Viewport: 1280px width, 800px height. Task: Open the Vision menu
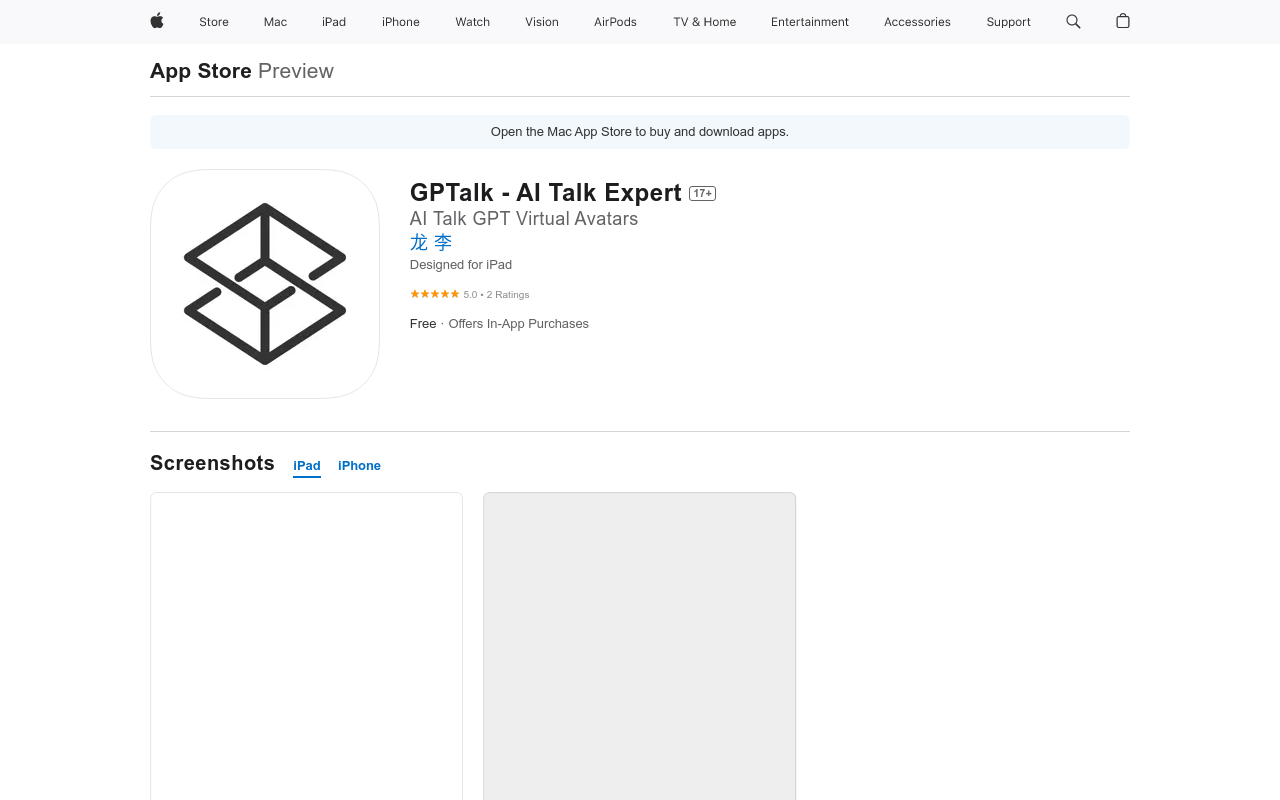(542, 22)
